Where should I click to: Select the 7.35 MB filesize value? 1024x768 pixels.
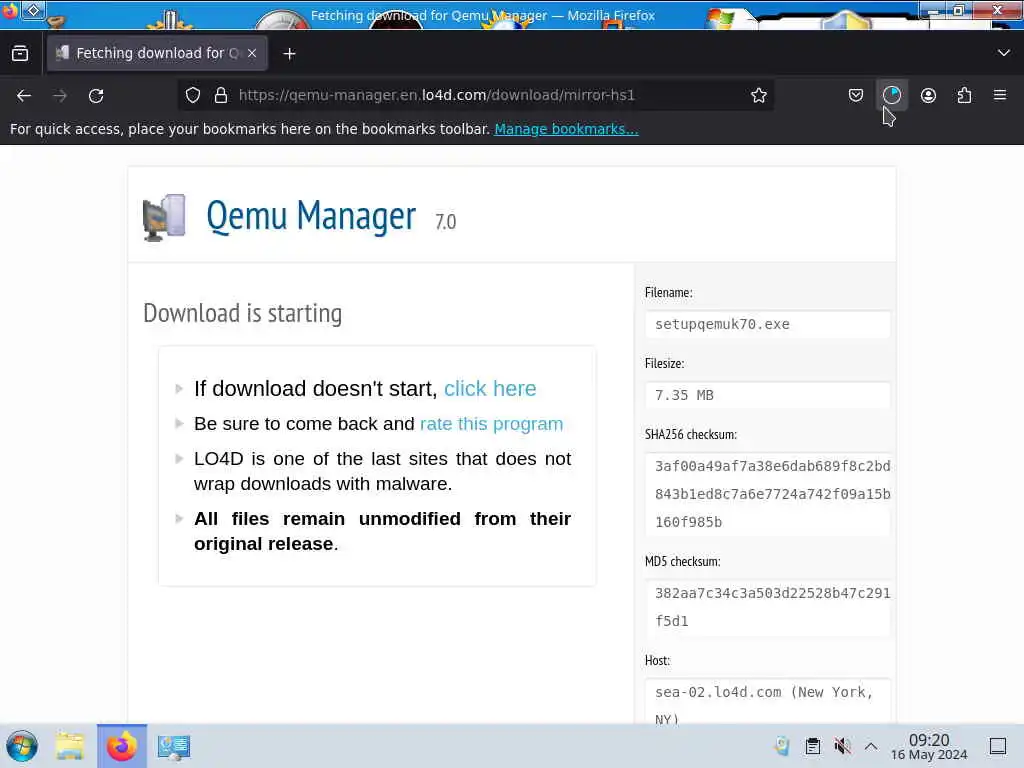(x=684, y=395)
